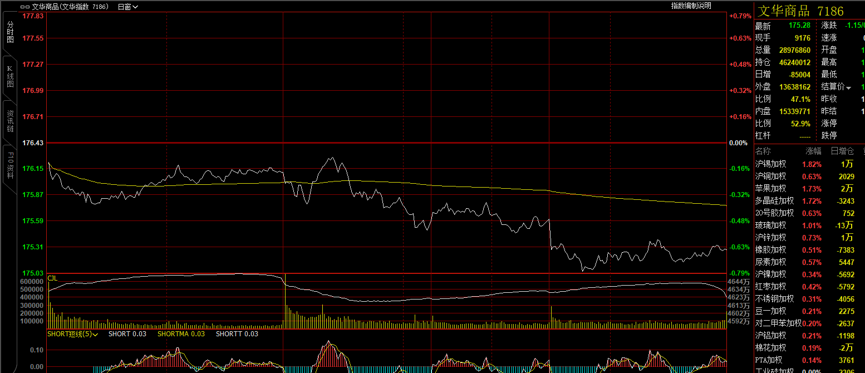Click the 总量 value 28976860
The width and height of the screenshot is (865, 373).
(795, 50)
